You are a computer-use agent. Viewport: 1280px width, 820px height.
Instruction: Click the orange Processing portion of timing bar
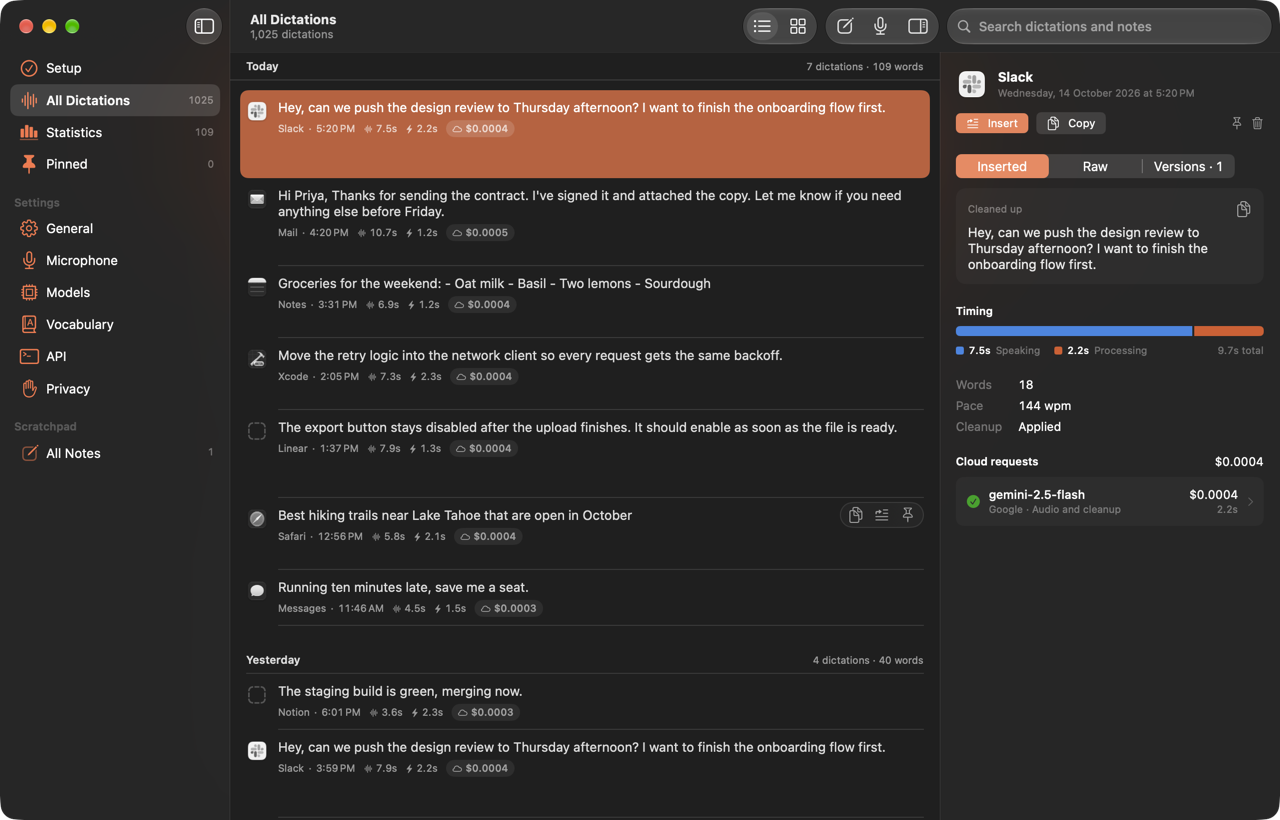(x=1229, y=331)
